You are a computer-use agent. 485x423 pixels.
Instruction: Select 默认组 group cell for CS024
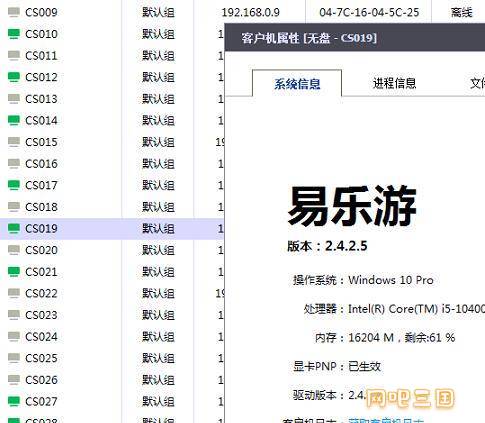[158, 337]
